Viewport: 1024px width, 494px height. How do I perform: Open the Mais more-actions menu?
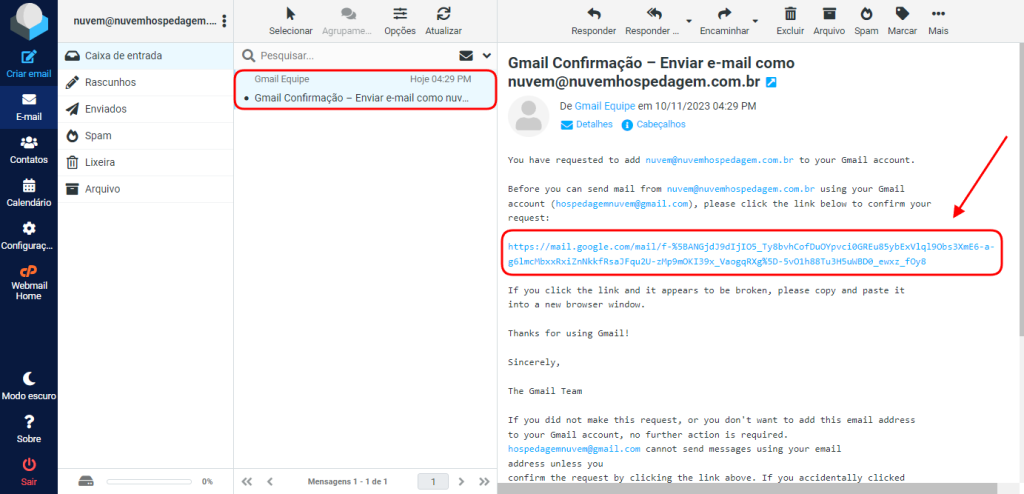coord(938,21)
